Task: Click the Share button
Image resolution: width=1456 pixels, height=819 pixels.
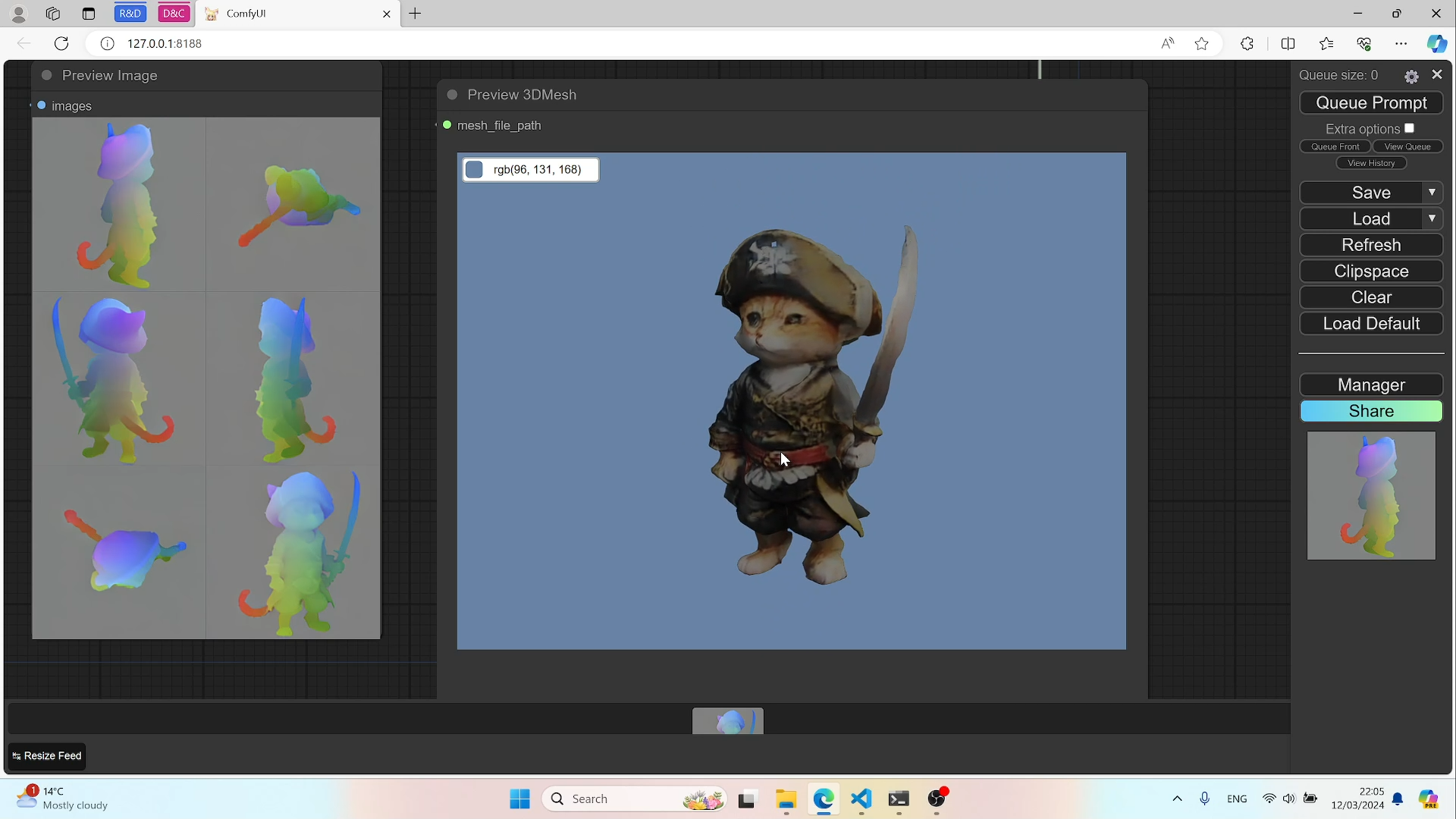Action: [1371, 411]
